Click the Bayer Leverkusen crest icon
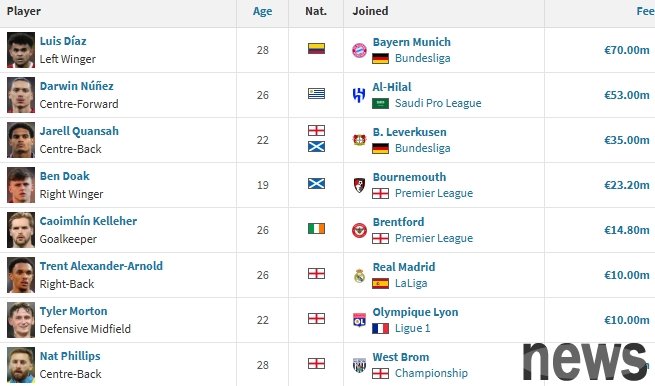 pos(359,140)
